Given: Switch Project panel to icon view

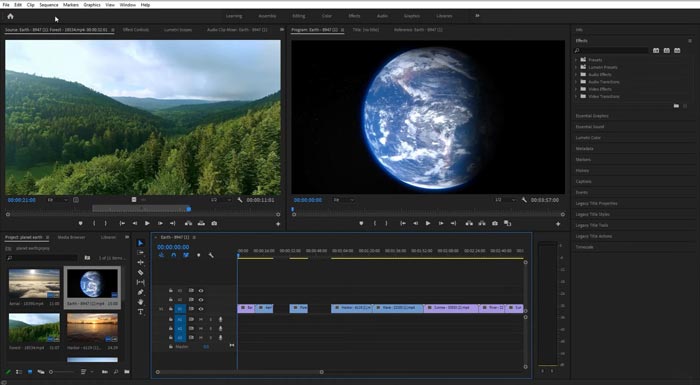Looking at the screenshot, I should point(30,372).
